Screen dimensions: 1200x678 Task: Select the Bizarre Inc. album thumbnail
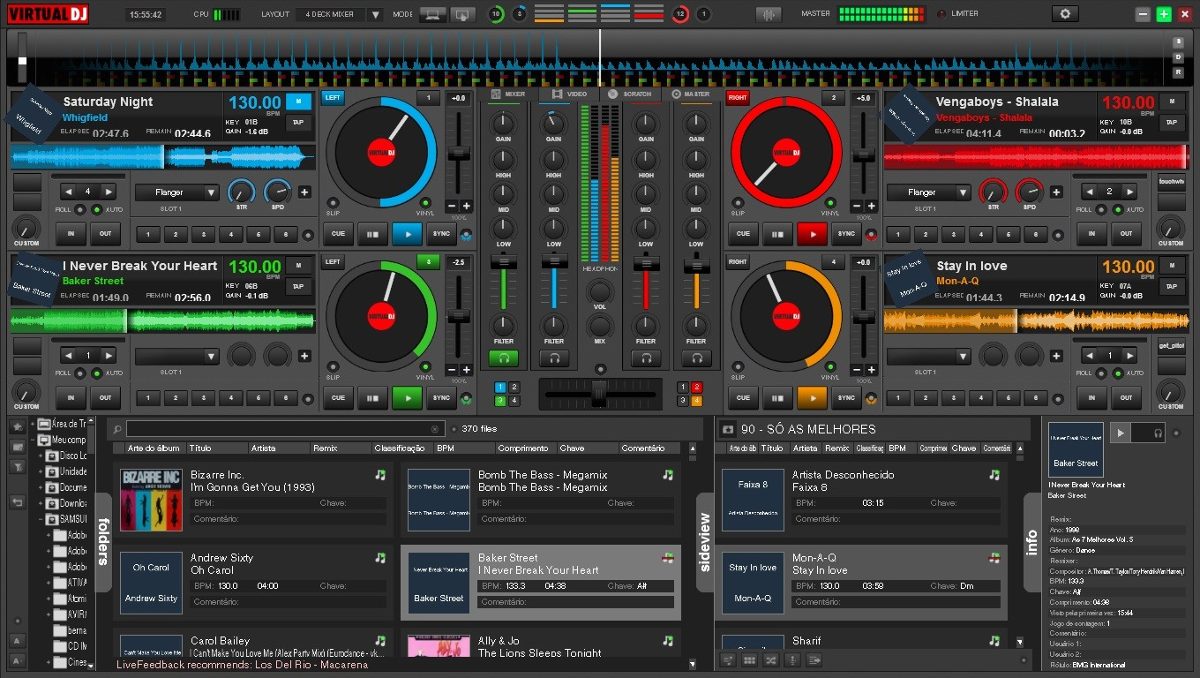pyautogui.click(x=152, y=500)
